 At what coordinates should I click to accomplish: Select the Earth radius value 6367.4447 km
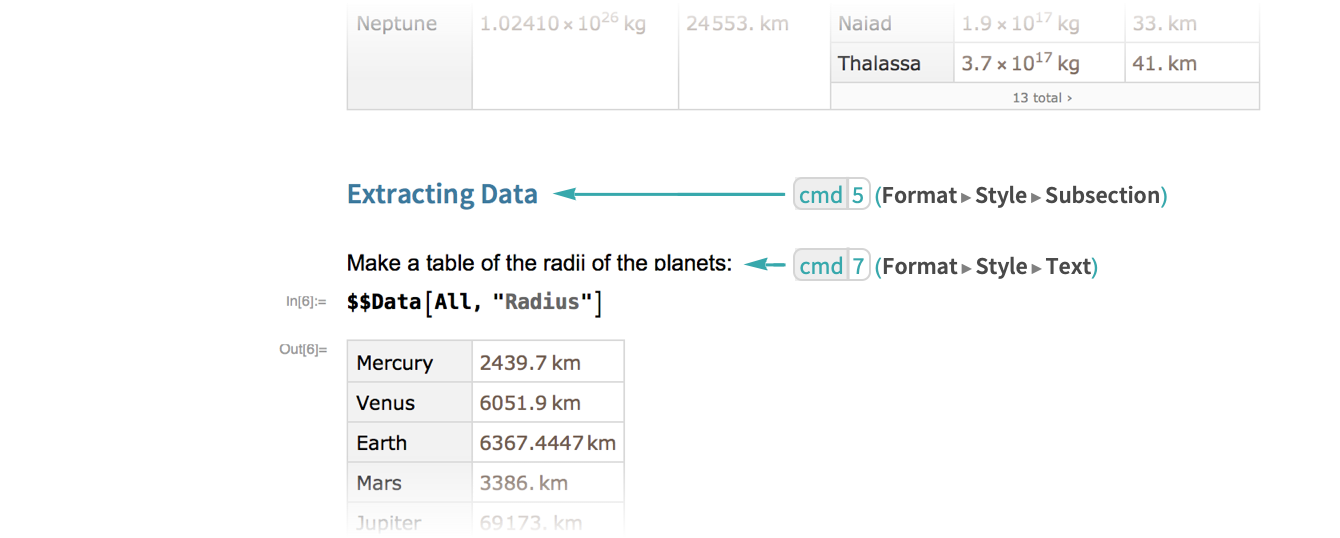coord(547,443)
